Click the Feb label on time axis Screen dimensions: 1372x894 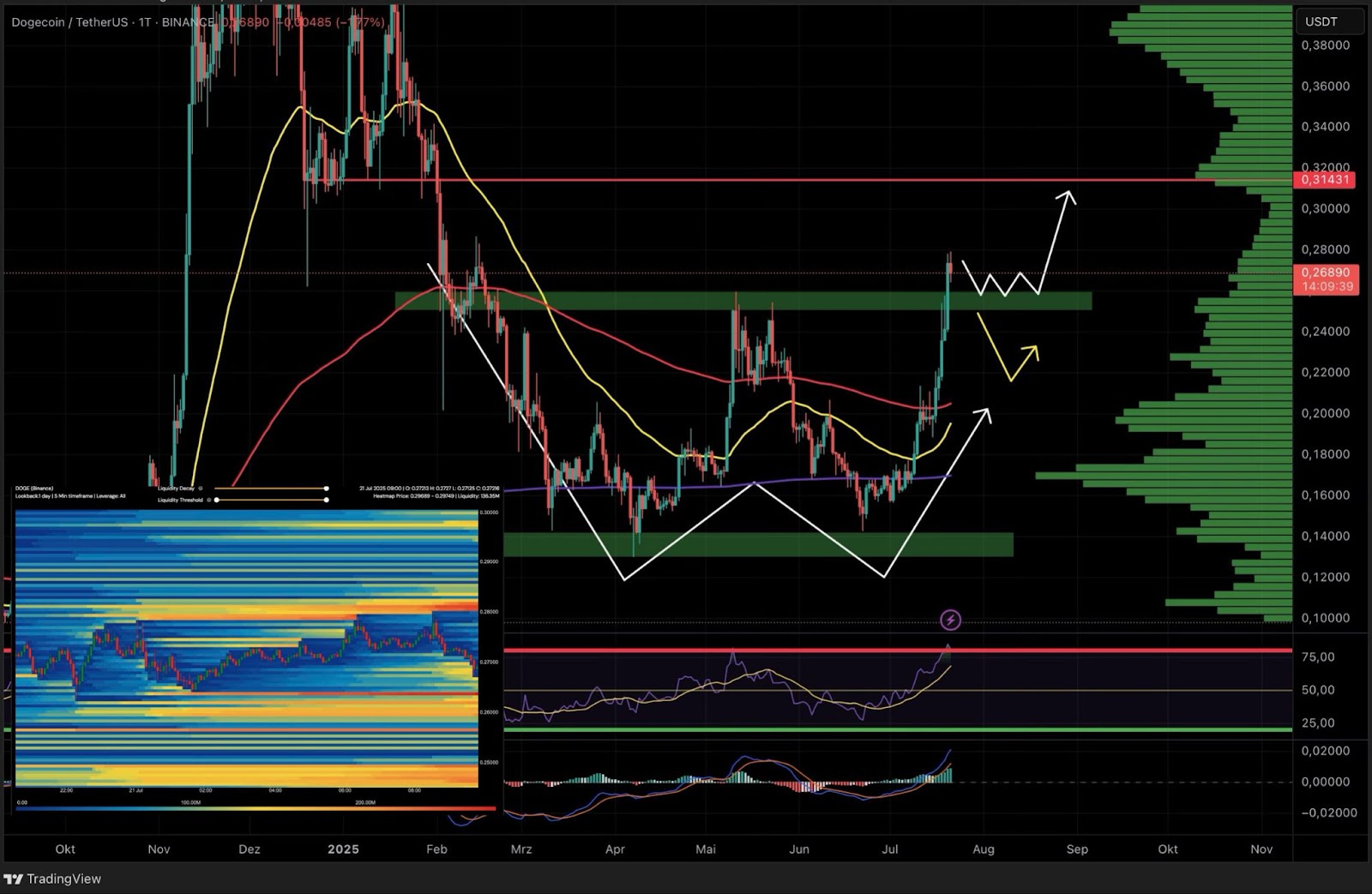pyautogui.click(x=436, y=849)
